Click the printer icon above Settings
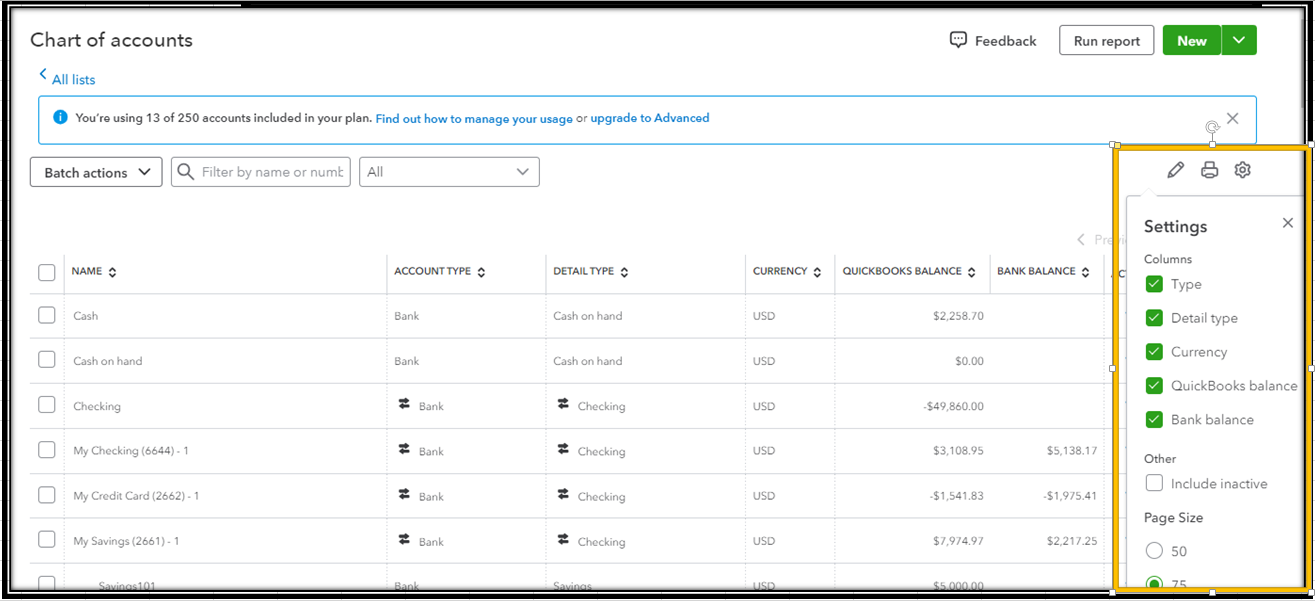This screenshot has height=601, width=1315. point(1209,170)
